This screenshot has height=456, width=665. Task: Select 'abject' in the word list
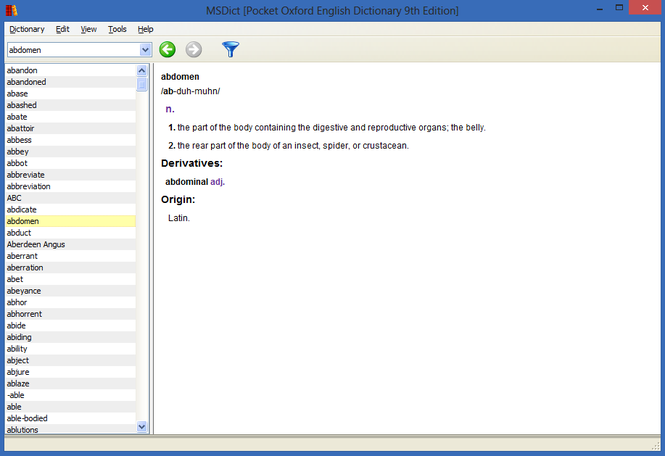pyautogui.click(x=70, y=360)
